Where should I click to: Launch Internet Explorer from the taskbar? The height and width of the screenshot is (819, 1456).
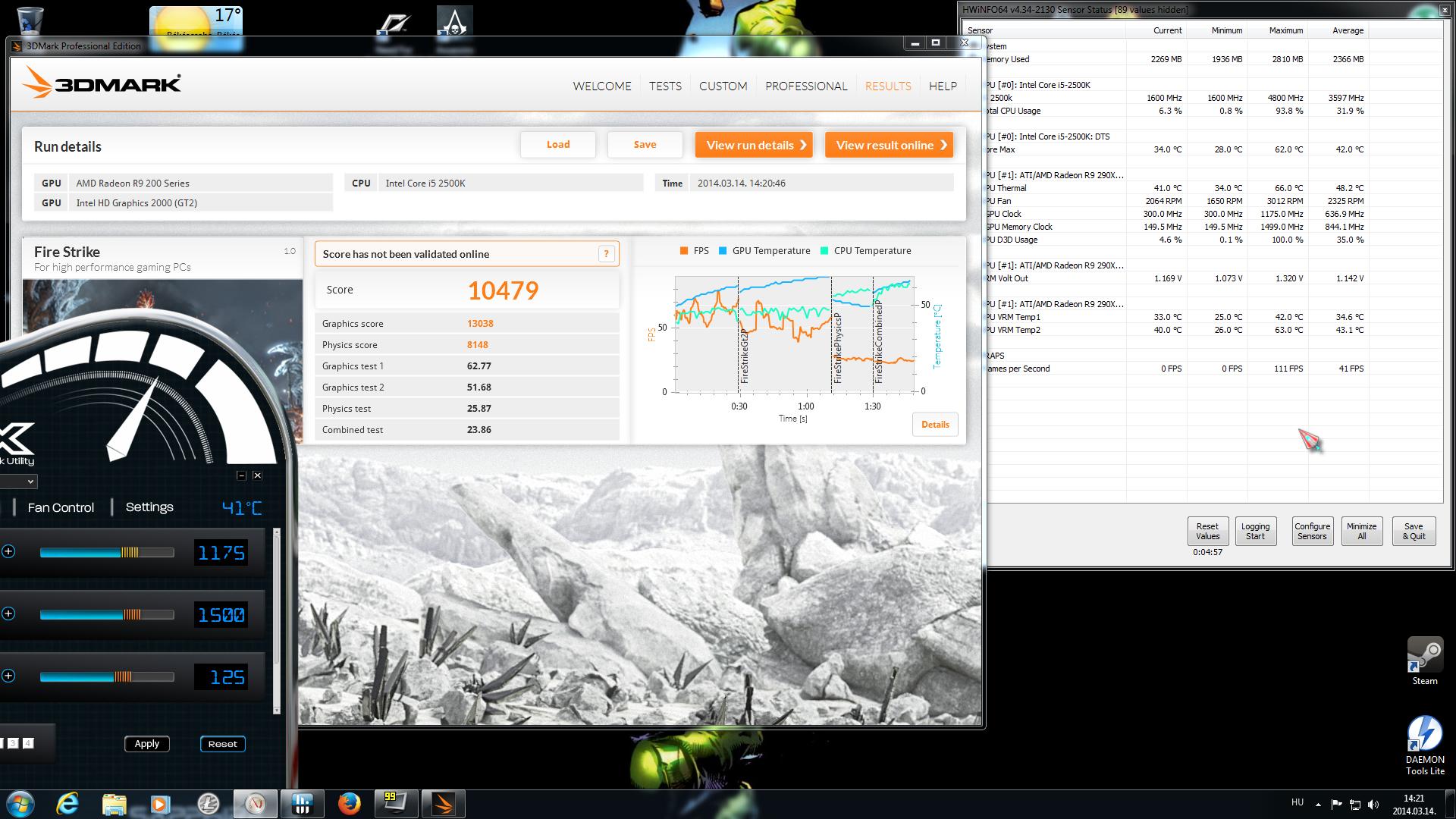[x=67, y=803]
